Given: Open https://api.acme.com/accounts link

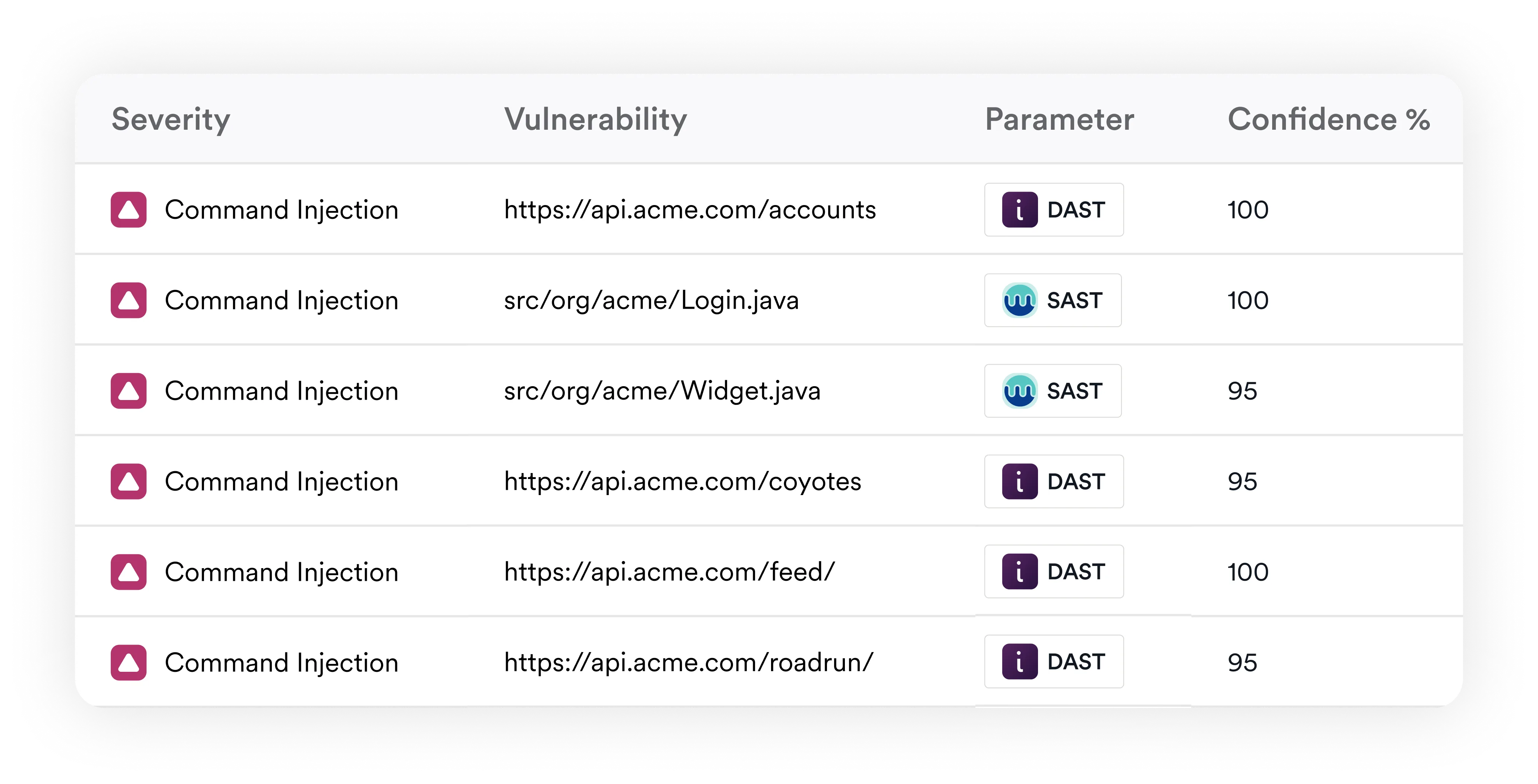Looking at the screenshot, I should click(x=690, y=210).
